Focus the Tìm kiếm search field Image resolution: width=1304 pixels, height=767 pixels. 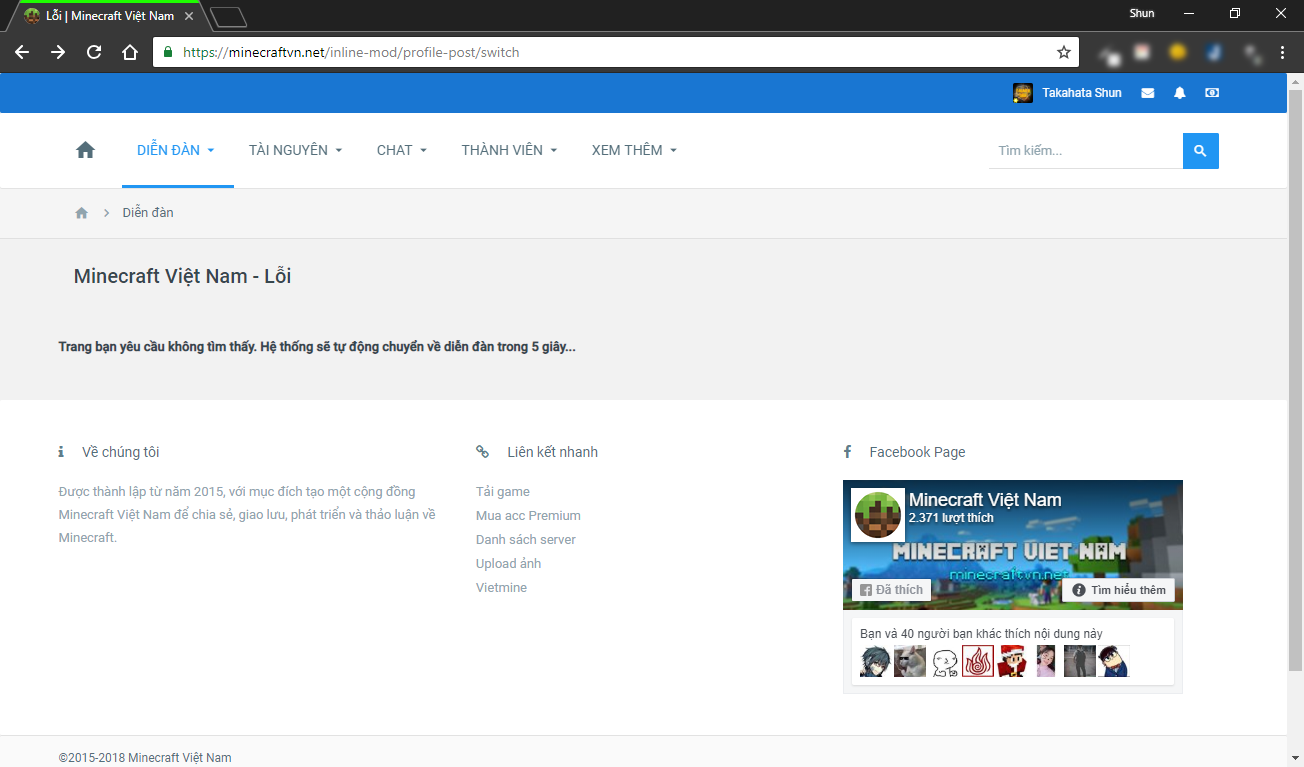coord(1086,151)
